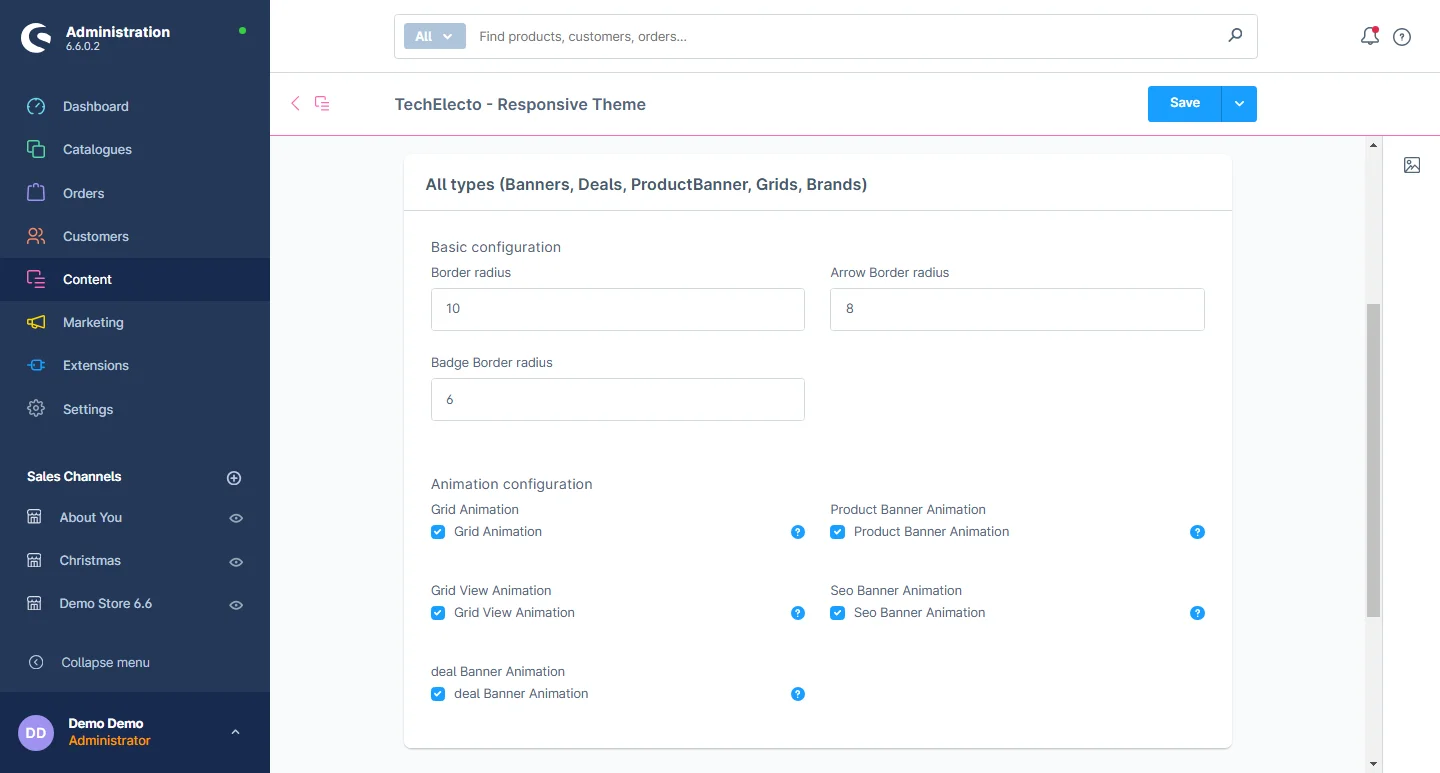
Task: Click Collapse menu in the sidebar
Action: click(105, 662)
